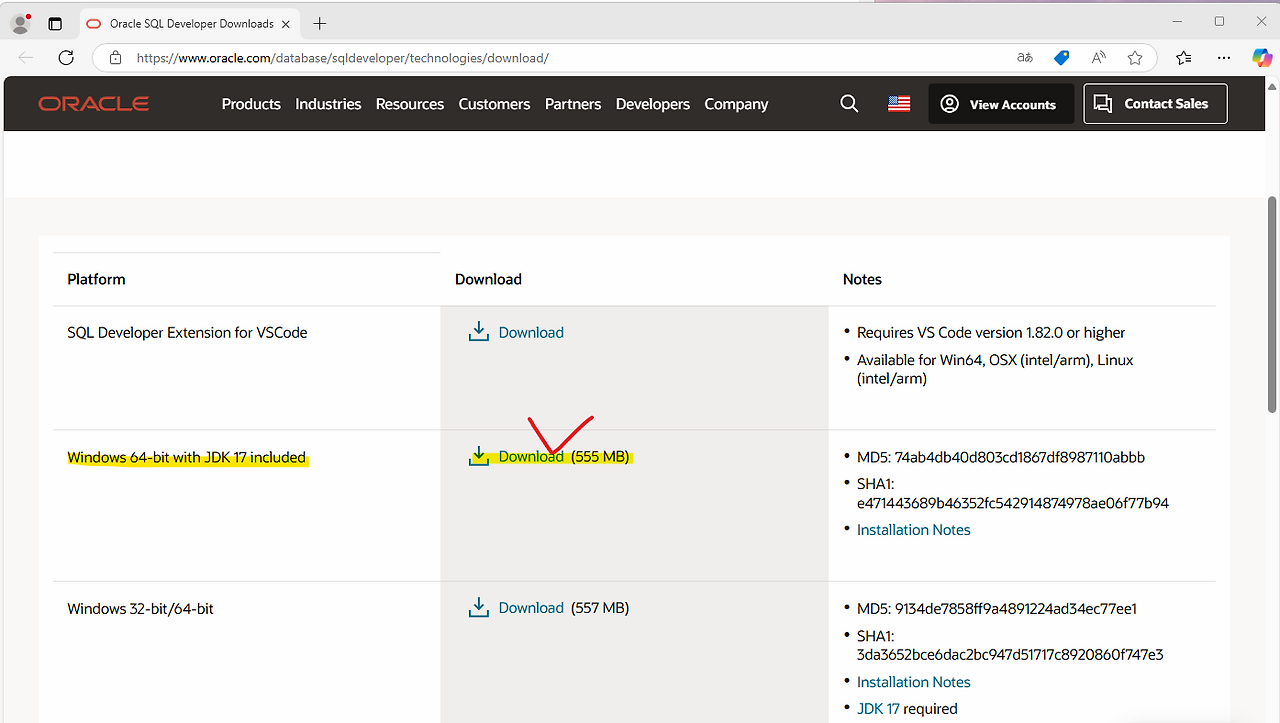Click 'SQL Developer Extension for VSCode' text
The image size is (1280, 723).
[187, 332]
